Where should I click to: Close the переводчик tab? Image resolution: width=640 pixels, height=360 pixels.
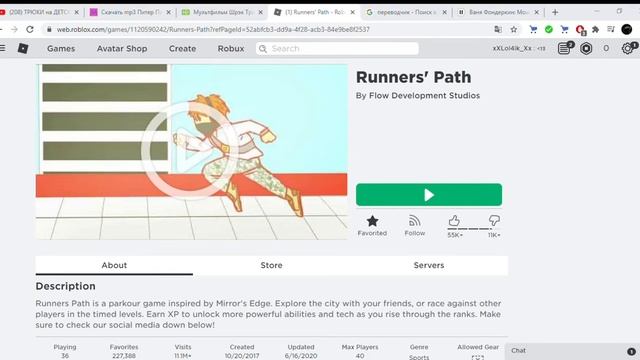pos(444,12)
